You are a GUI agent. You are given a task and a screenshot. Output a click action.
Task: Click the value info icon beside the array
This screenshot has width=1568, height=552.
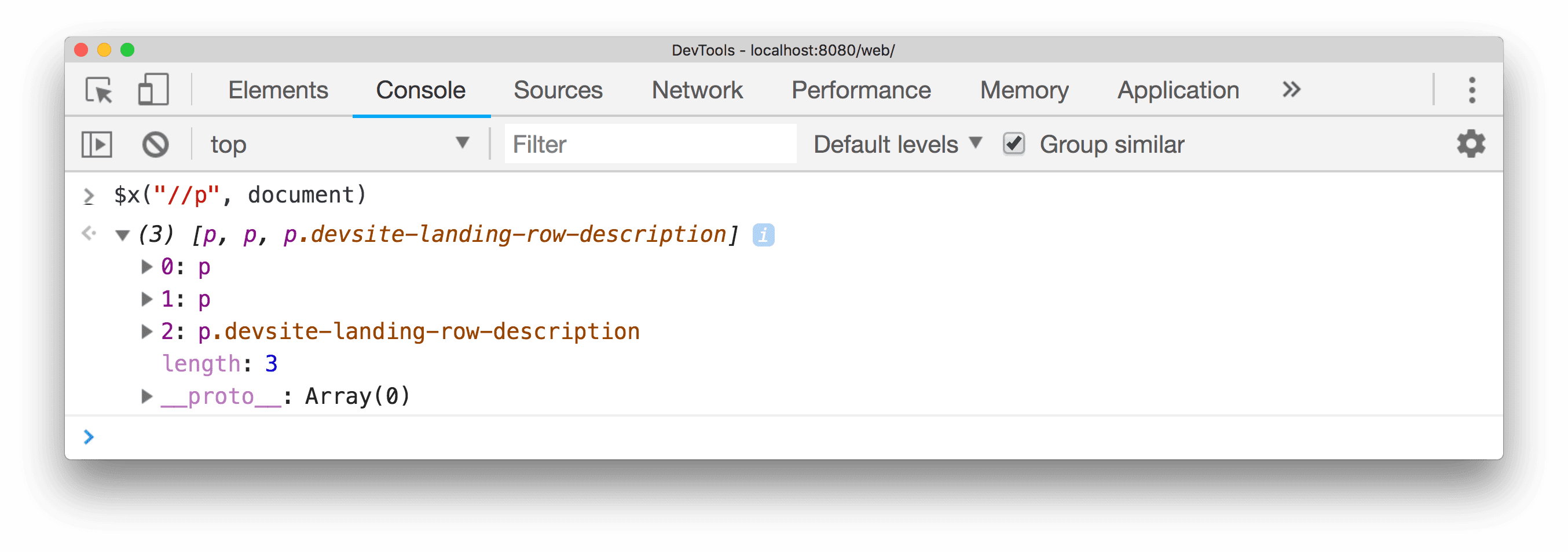click(763, 234)
